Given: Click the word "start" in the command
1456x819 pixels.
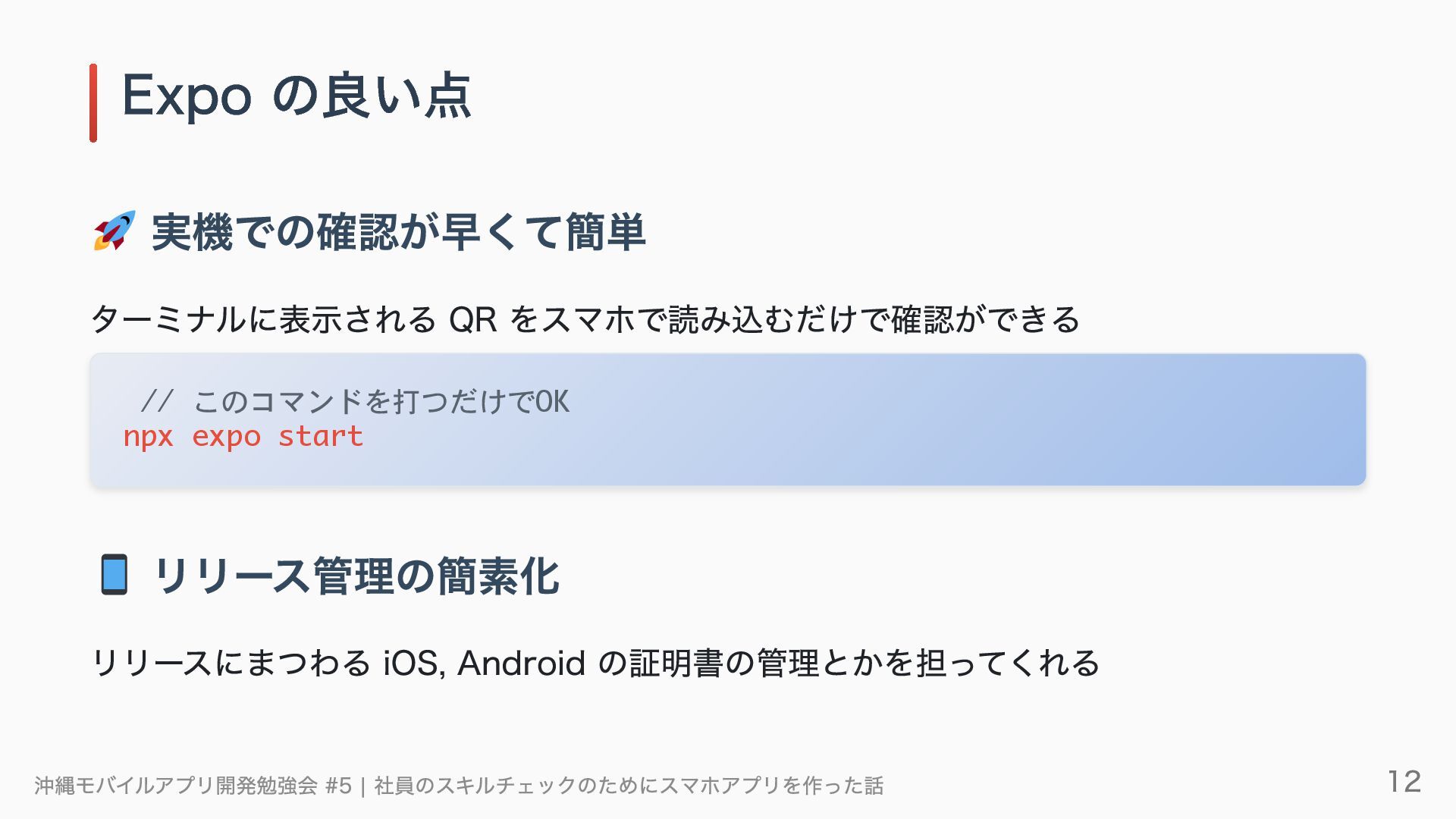Looking at the screenshot, I should [x=321, y=436].
